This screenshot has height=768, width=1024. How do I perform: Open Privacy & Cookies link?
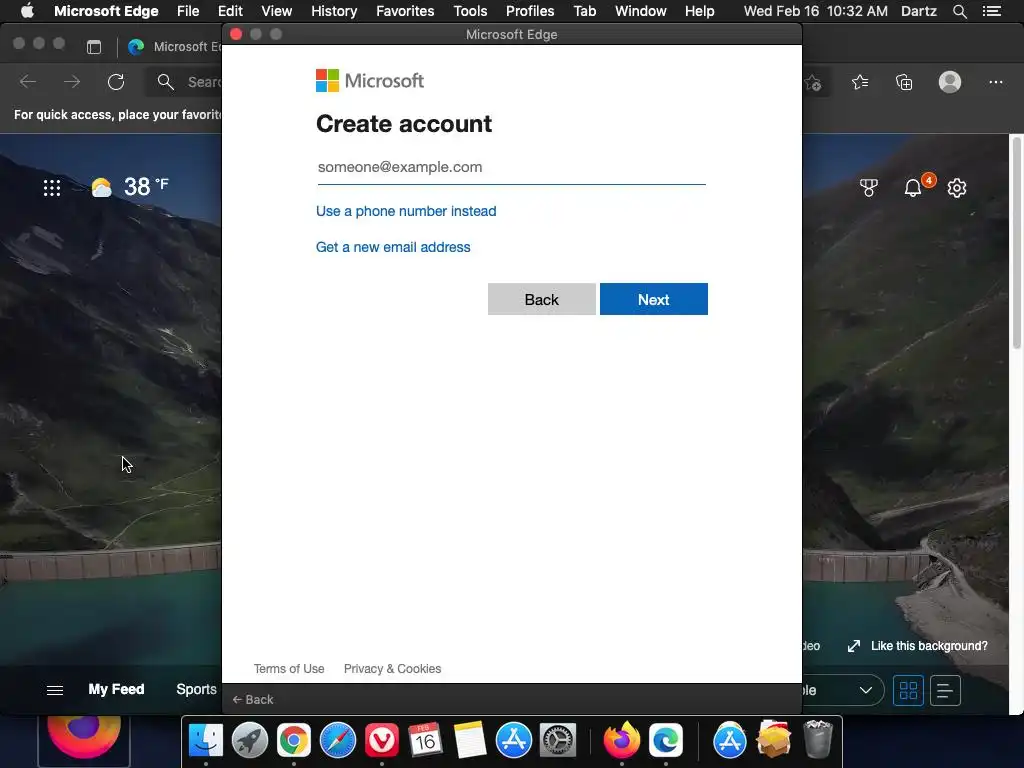[x=392, y=669]
